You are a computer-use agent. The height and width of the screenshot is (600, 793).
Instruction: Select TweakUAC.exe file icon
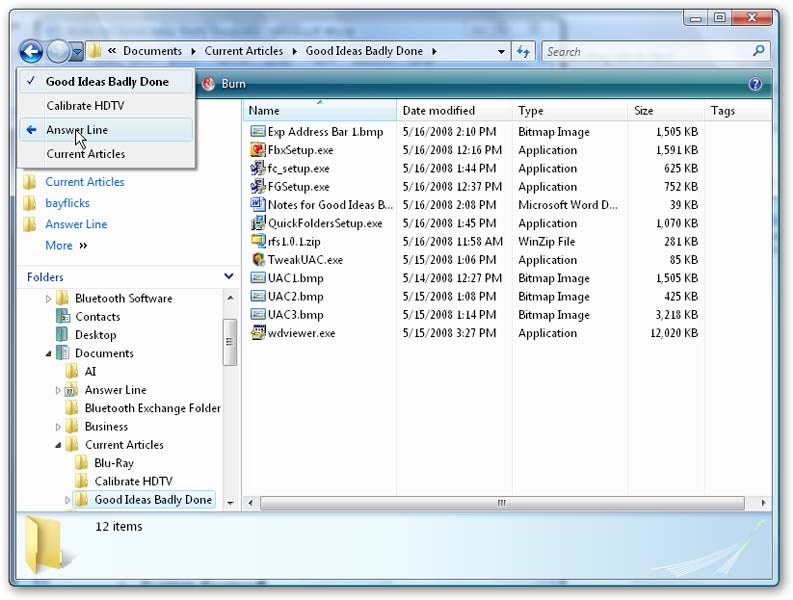258,260
